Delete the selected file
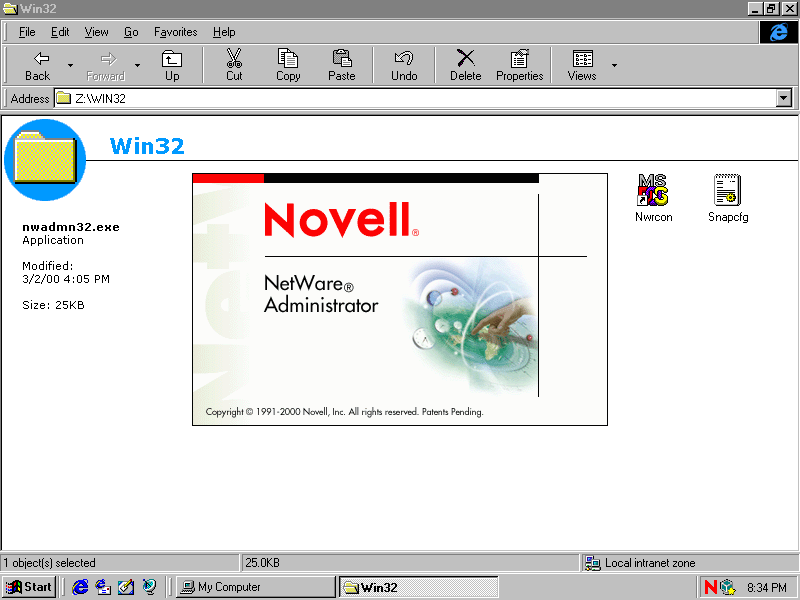 click(x=465, y=66)
